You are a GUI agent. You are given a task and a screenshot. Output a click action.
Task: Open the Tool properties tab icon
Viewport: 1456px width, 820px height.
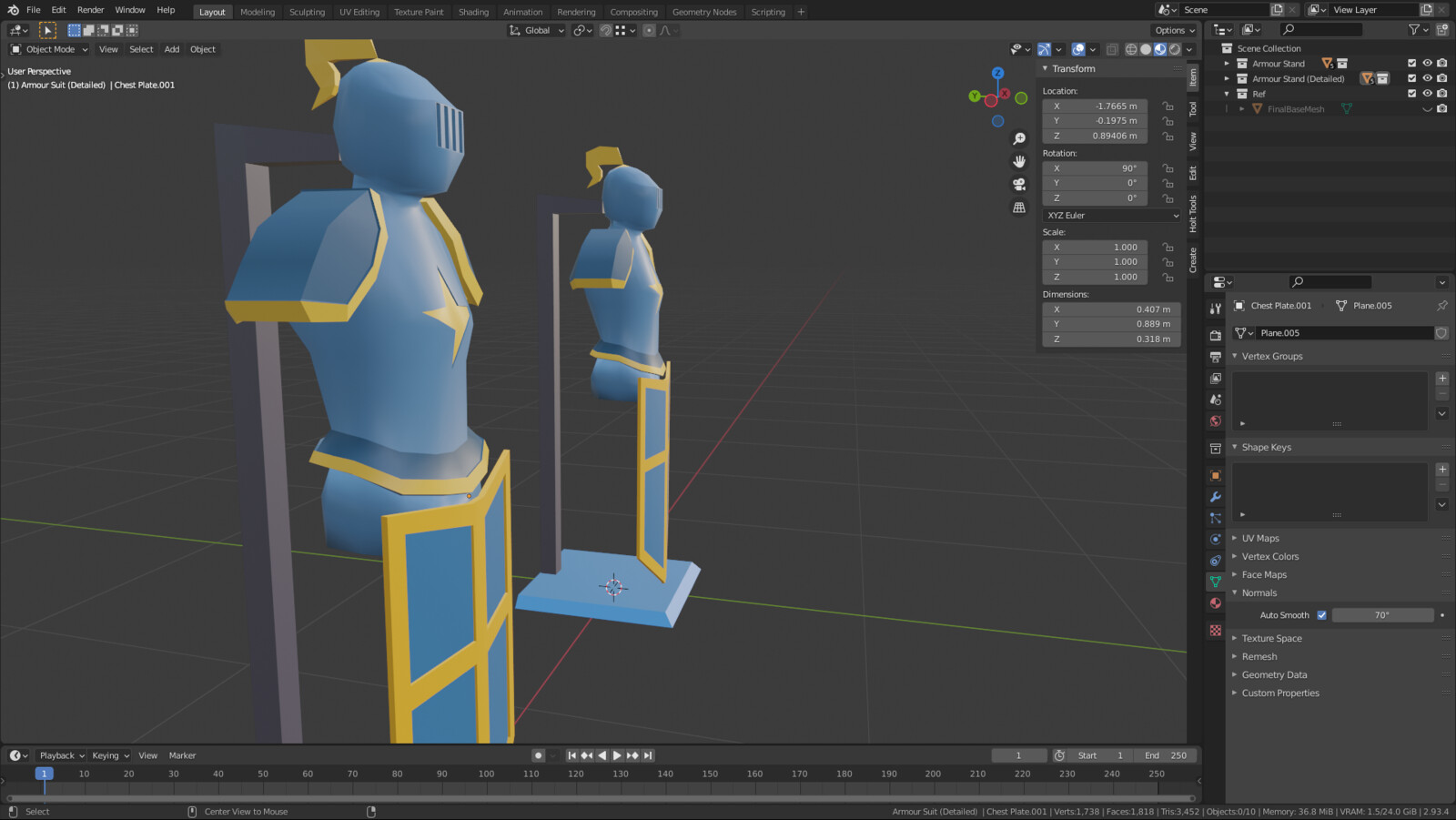pyautogui.click(x=1215, y=309)
